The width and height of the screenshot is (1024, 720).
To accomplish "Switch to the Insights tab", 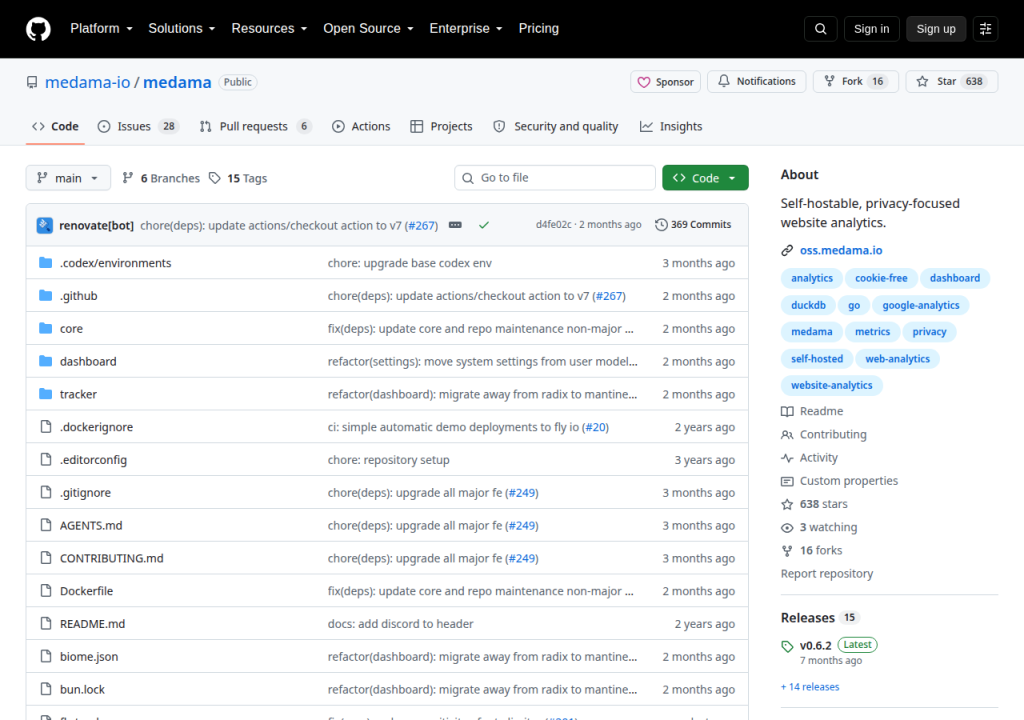I will pyautogui.click(x=671, y=126).
